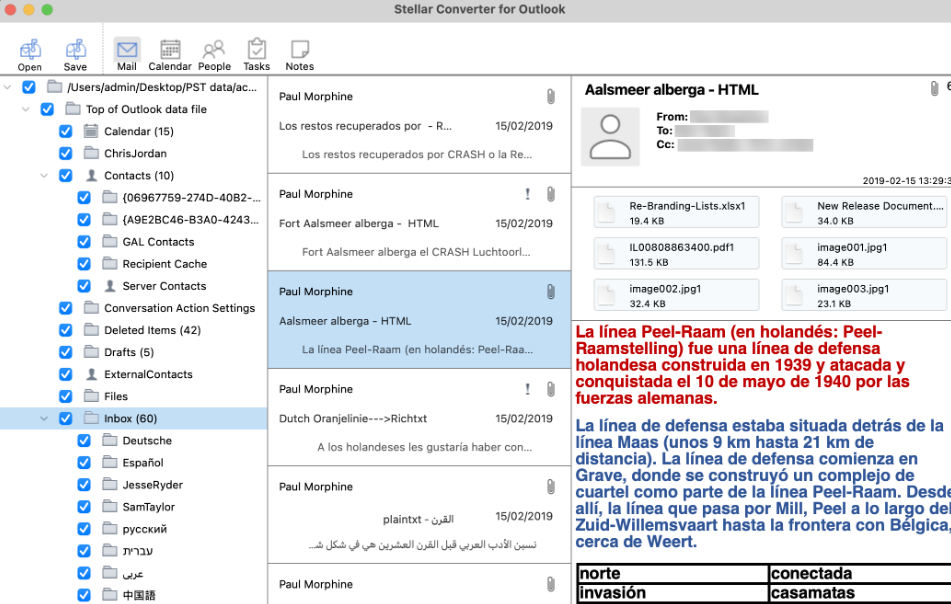Click importance flag on Dutch Oranjelinie email

528,389
